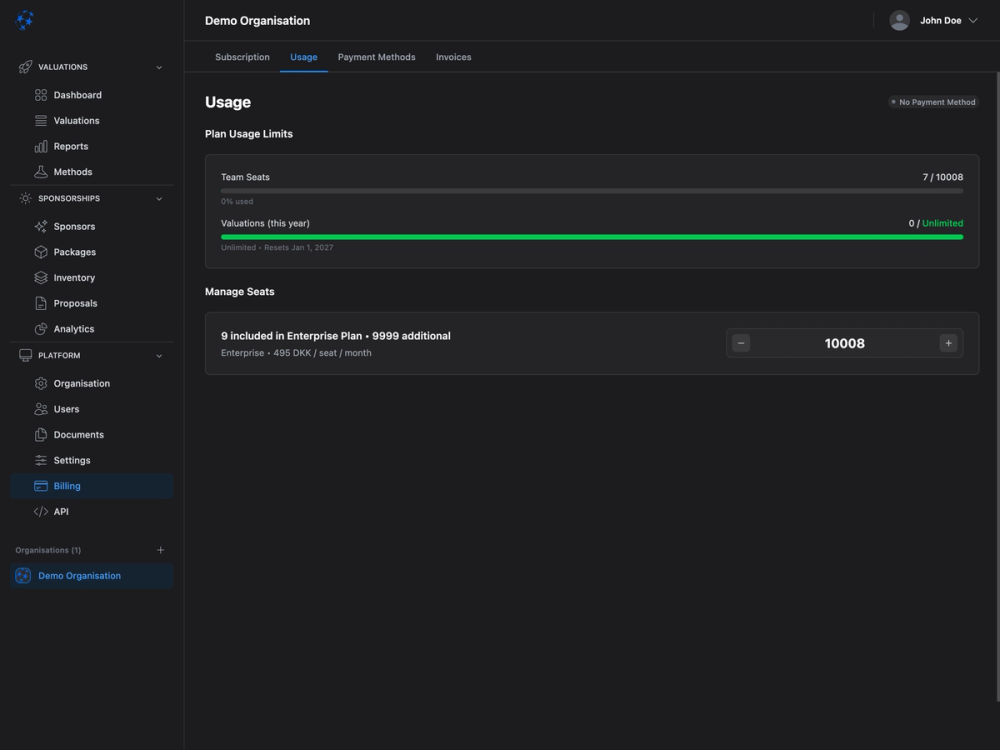Collapse the PLATFORM section

click(158, 355)
